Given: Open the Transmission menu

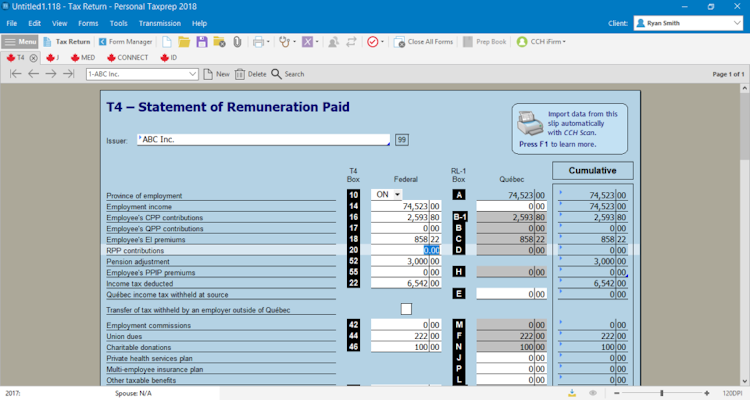Looking at the screenshot, I should coord(160,23).
